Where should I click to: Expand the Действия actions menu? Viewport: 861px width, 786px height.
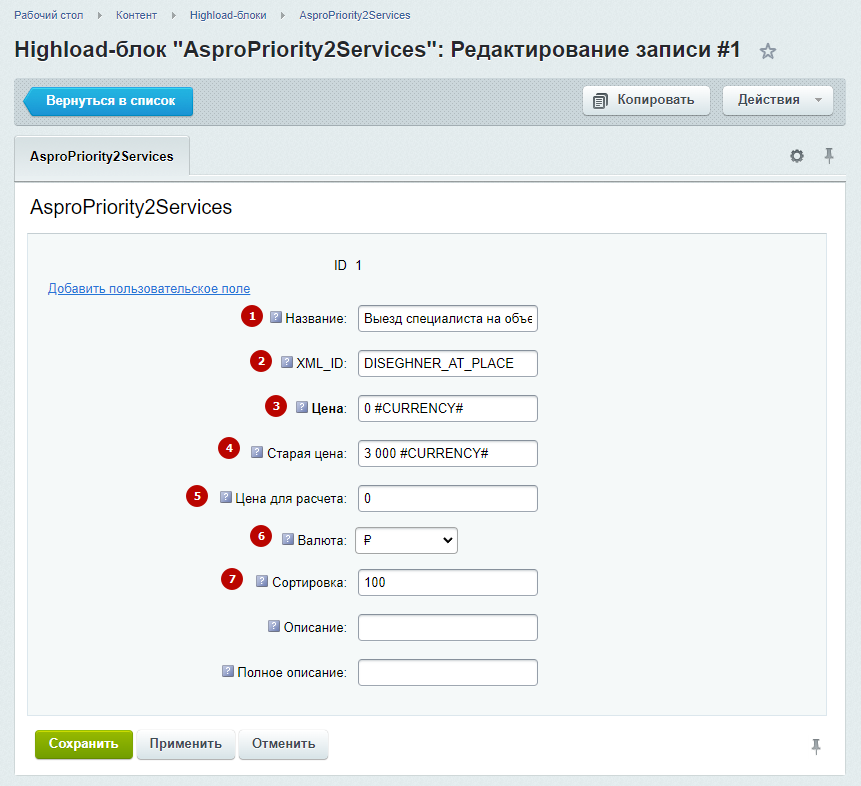pyautogui.click(x=778, y=101)
